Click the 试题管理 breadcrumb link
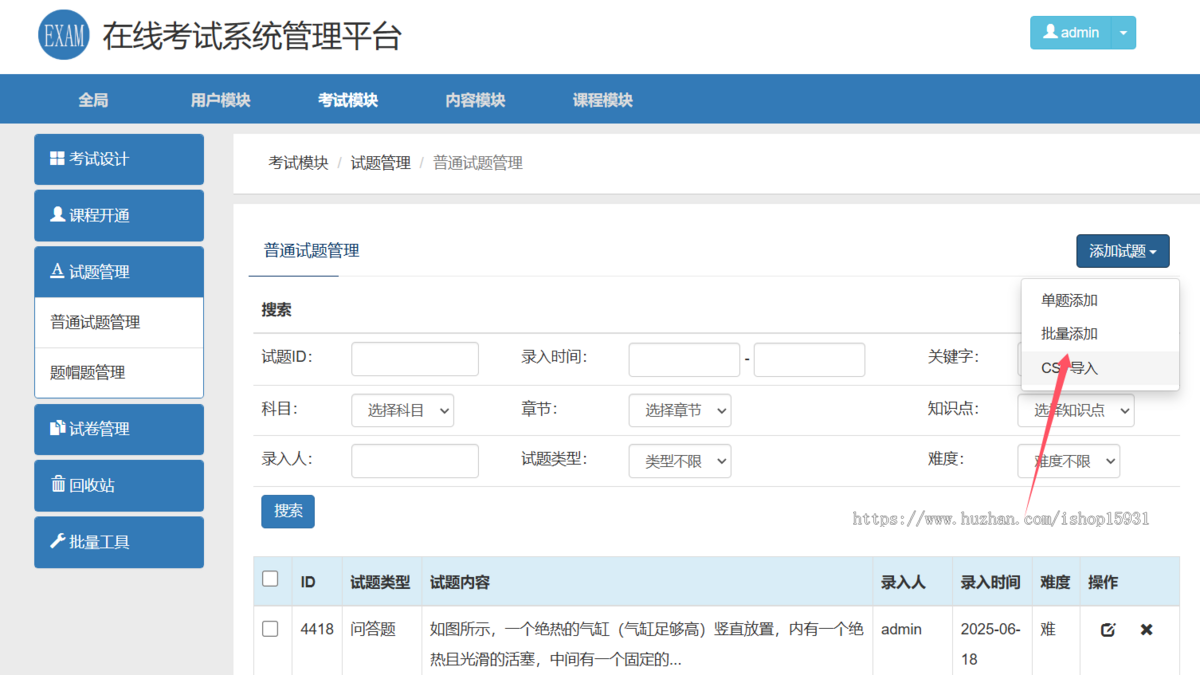Viewport: 1200px width, 675px height. point(381,163)
